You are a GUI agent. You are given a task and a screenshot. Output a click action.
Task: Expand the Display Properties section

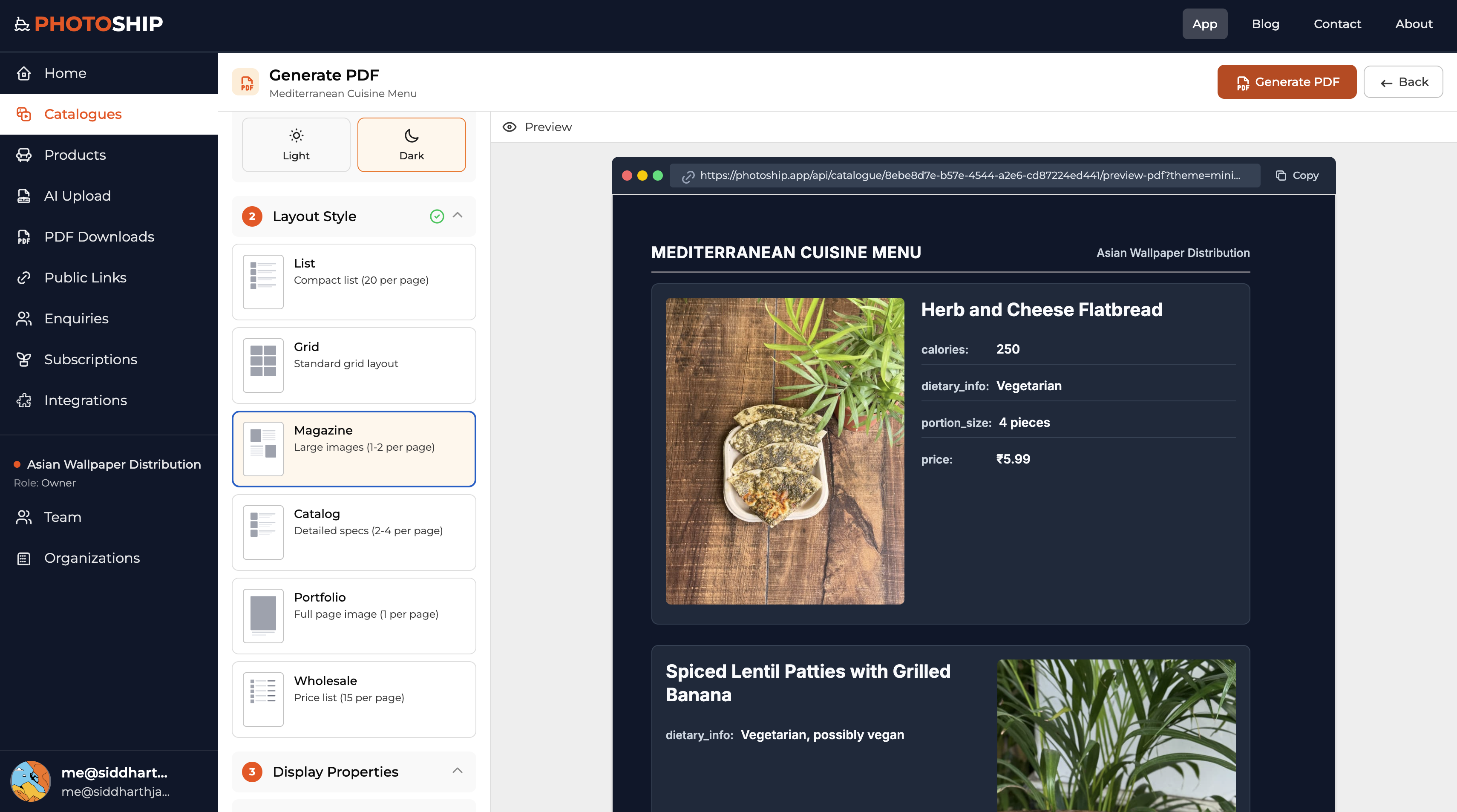pos(457,771)
